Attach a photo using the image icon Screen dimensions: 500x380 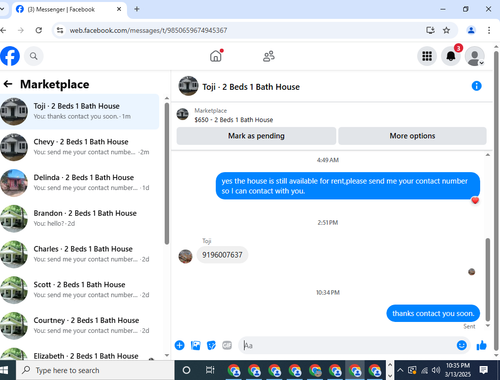(x=196, y=345)
